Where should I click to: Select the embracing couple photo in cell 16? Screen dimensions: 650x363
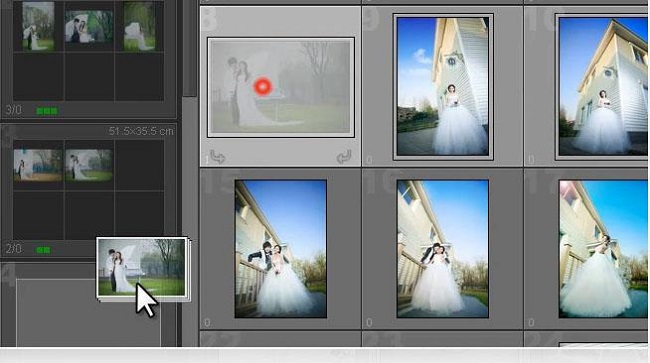443,249
